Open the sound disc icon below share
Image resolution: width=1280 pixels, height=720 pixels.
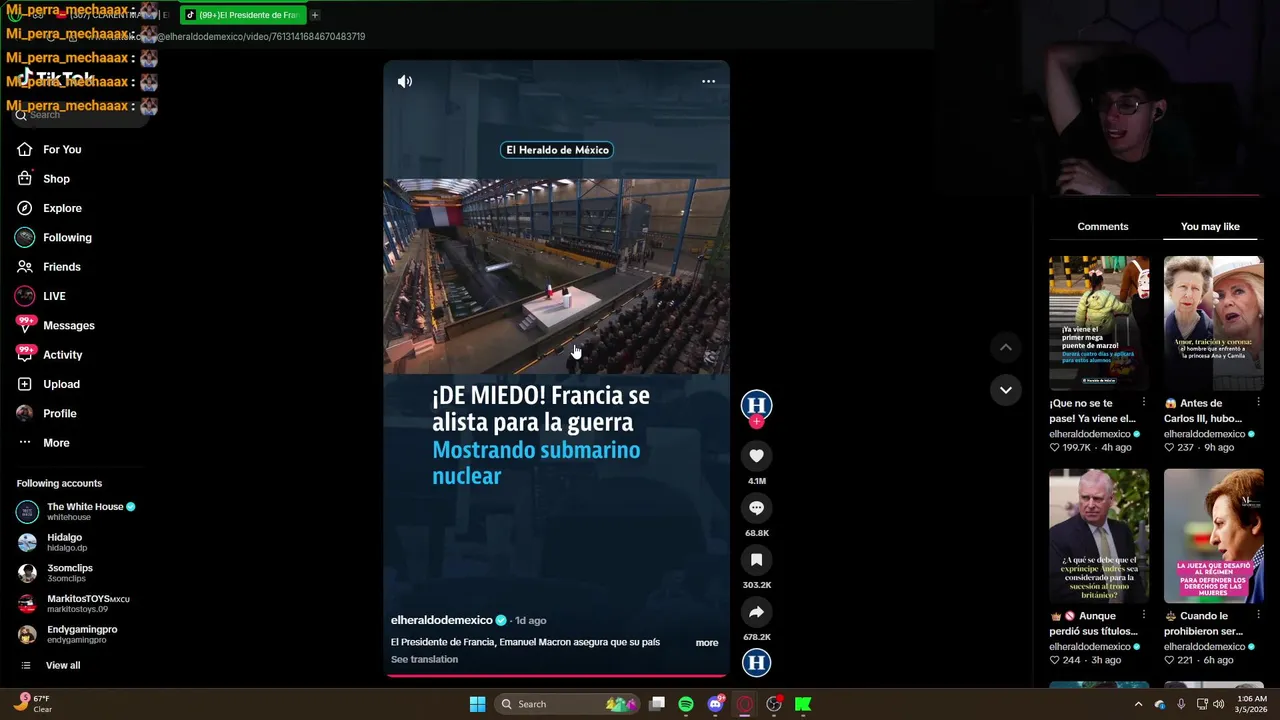[x=757, y=662]
